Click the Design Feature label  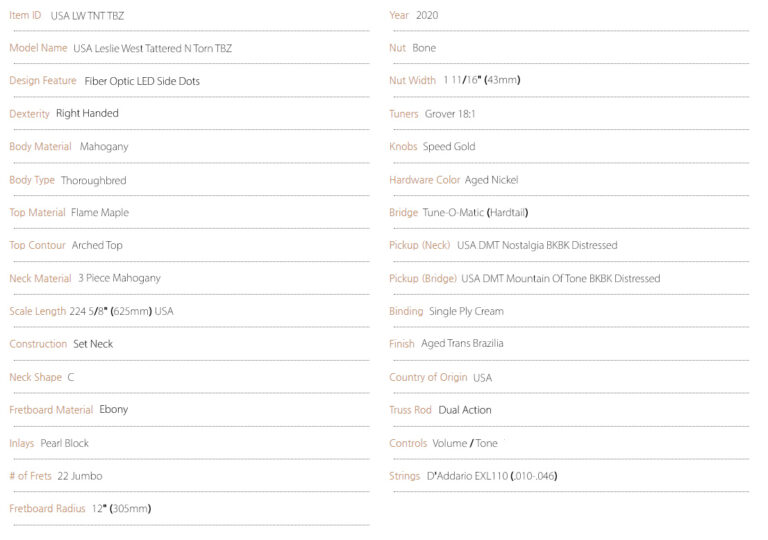pos(43,80)
